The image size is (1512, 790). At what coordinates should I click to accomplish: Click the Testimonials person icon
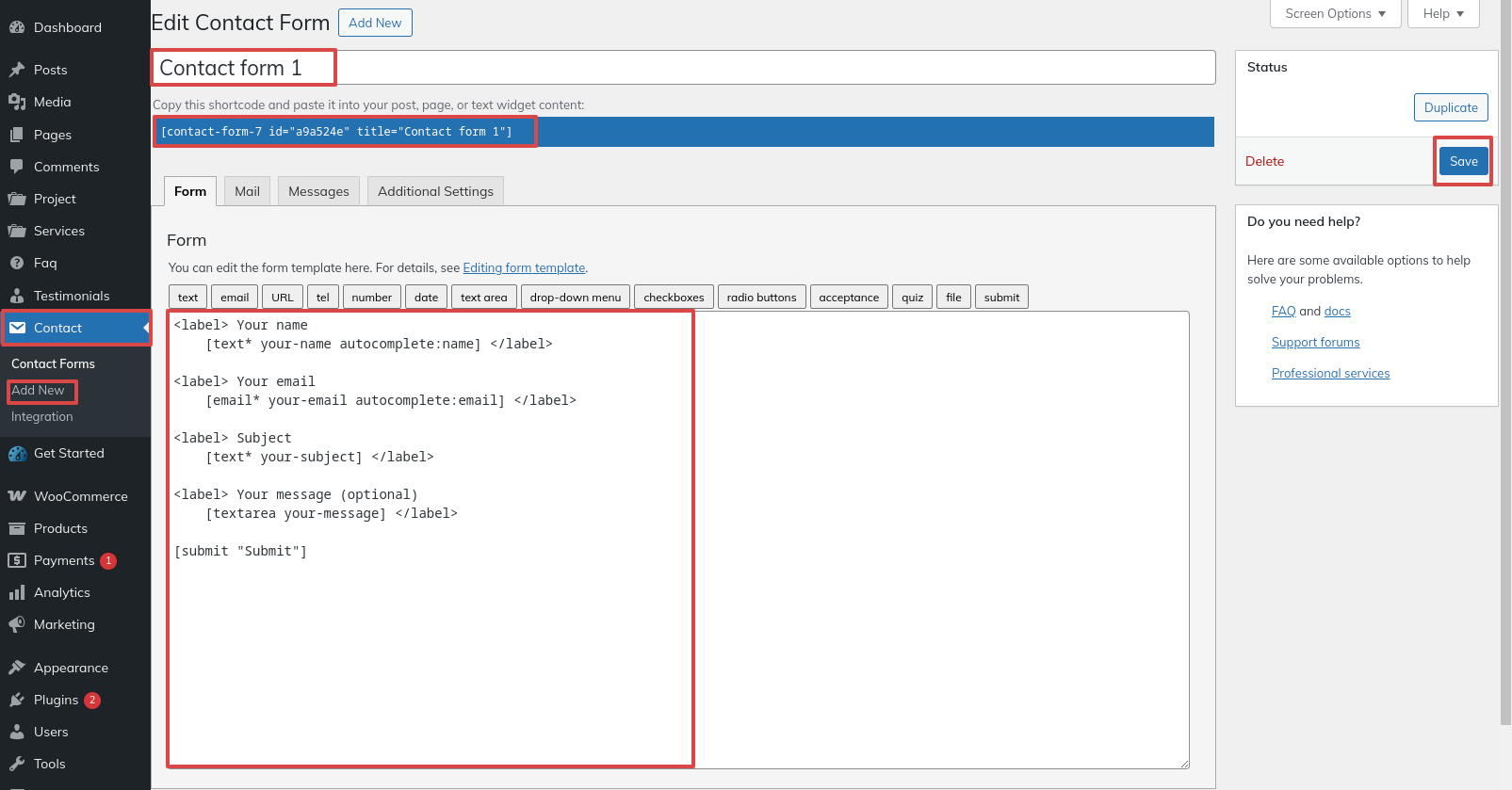tap(17, 296)
